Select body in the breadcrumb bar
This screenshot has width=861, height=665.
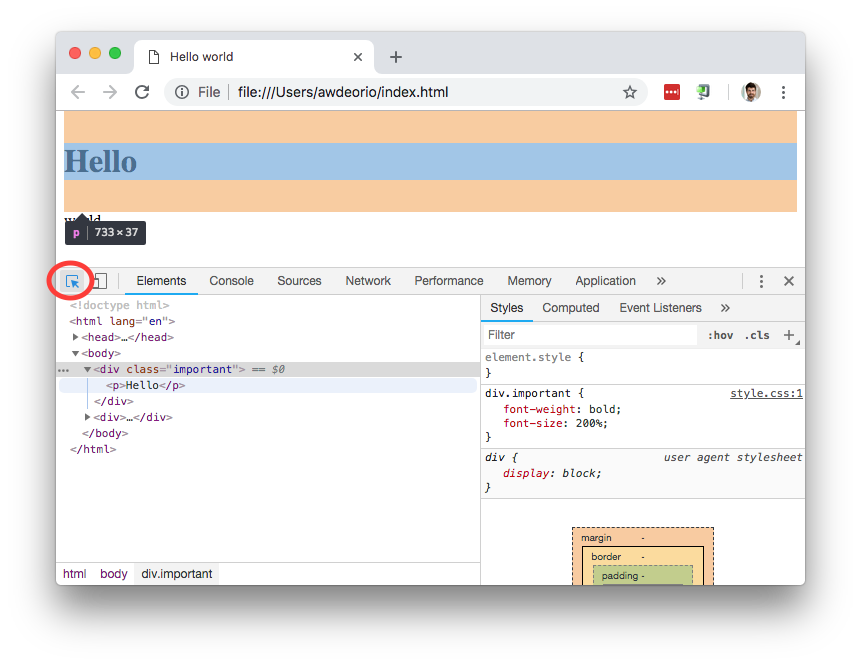[x=114, y=574]
